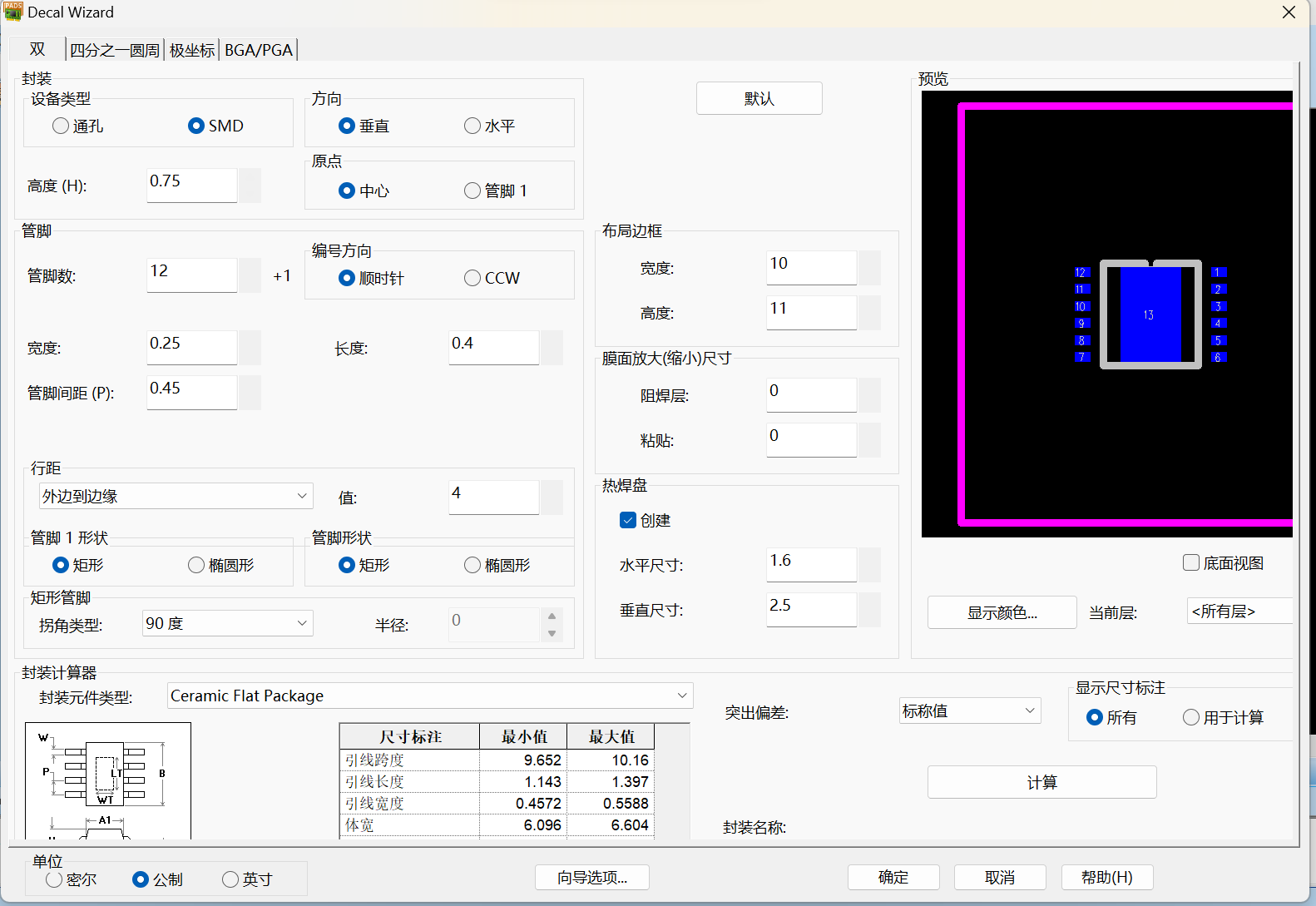Select 矩形 for 管脚 1 形状
Viewport: 1316px width, 906px height.
[x=78, y=565]
